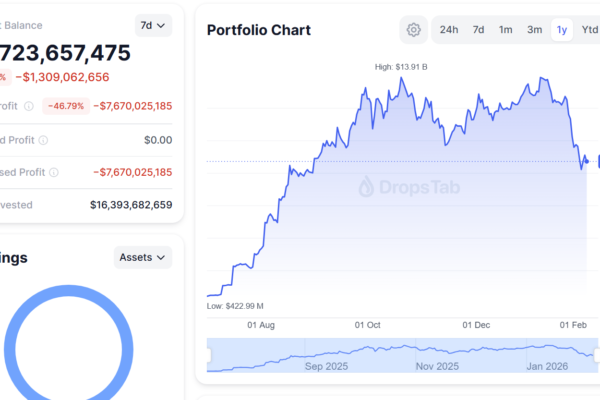Switch chart to Ytd range

point(589,30)
